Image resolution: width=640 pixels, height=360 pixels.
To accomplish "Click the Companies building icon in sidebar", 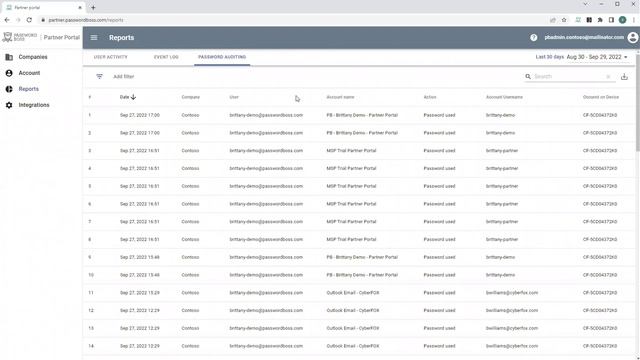I will [9, 57].
